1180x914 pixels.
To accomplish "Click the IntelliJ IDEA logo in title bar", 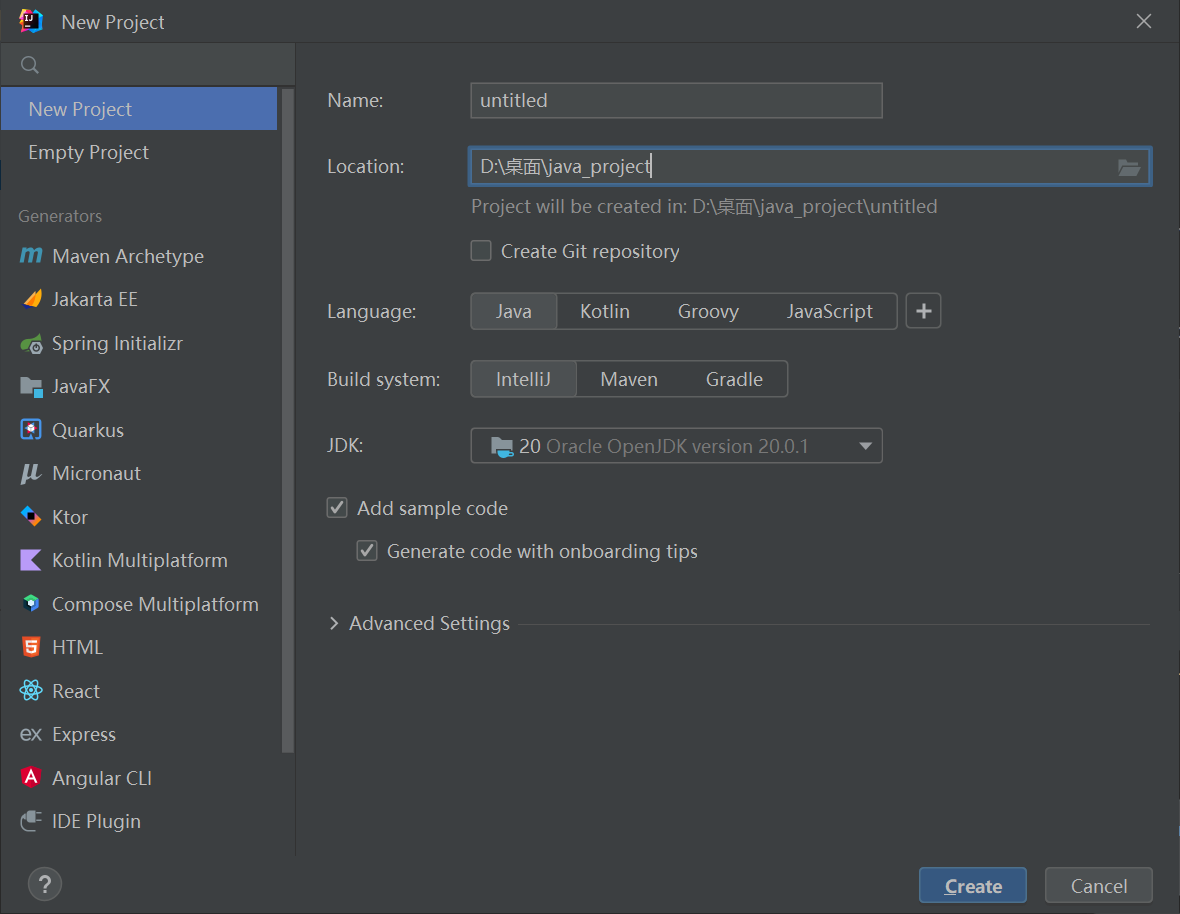I will coord(31,21).
